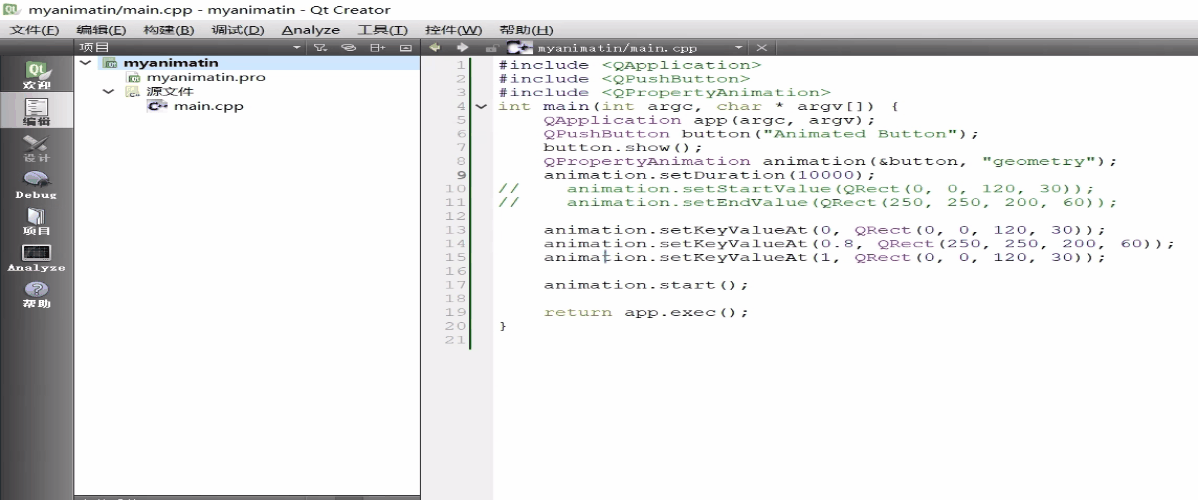Click the commented setStartValue line
Screen dimensions: 1198x500
click(796, 189)
